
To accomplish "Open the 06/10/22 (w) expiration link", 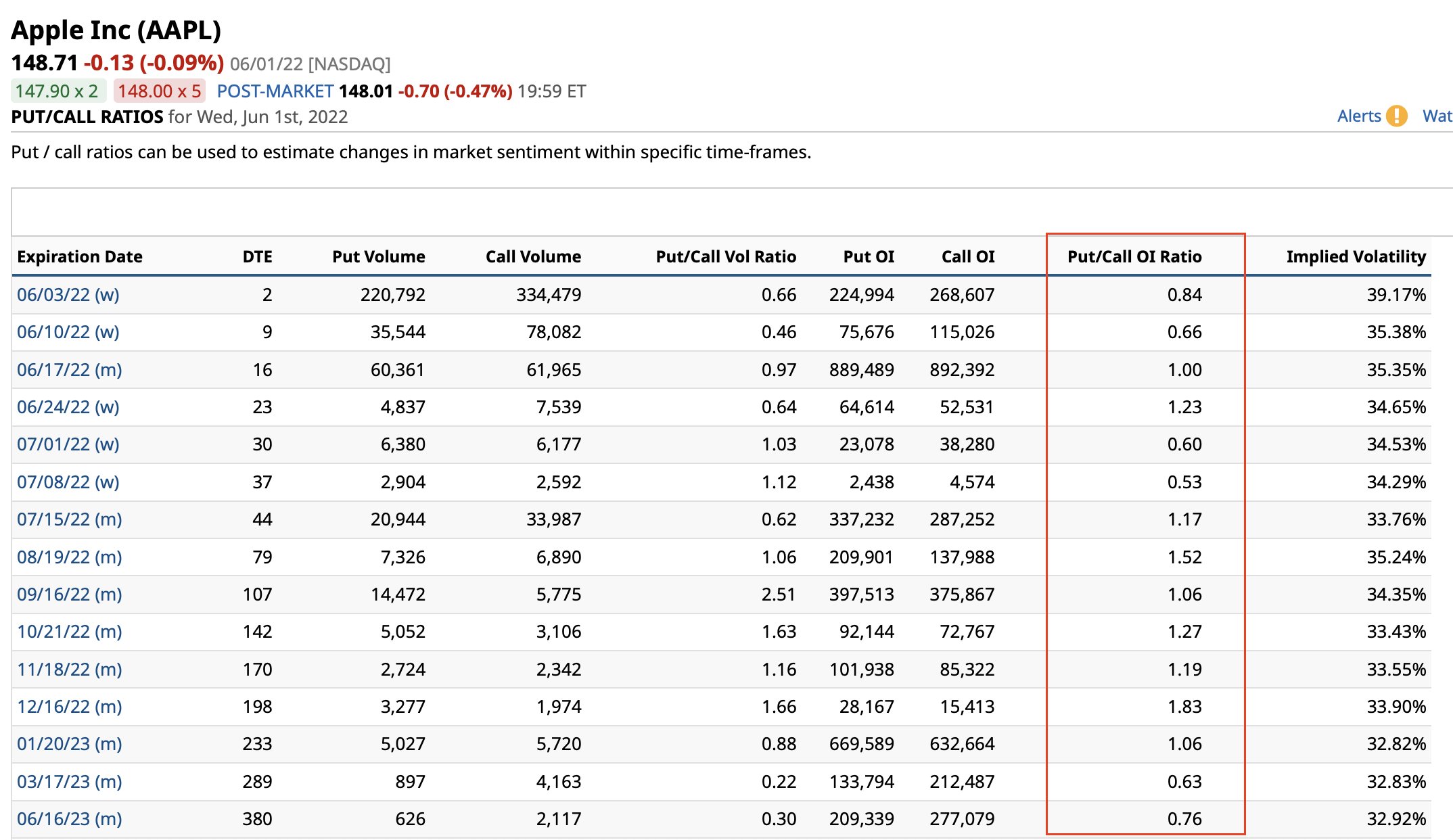I will coord(68,332).
